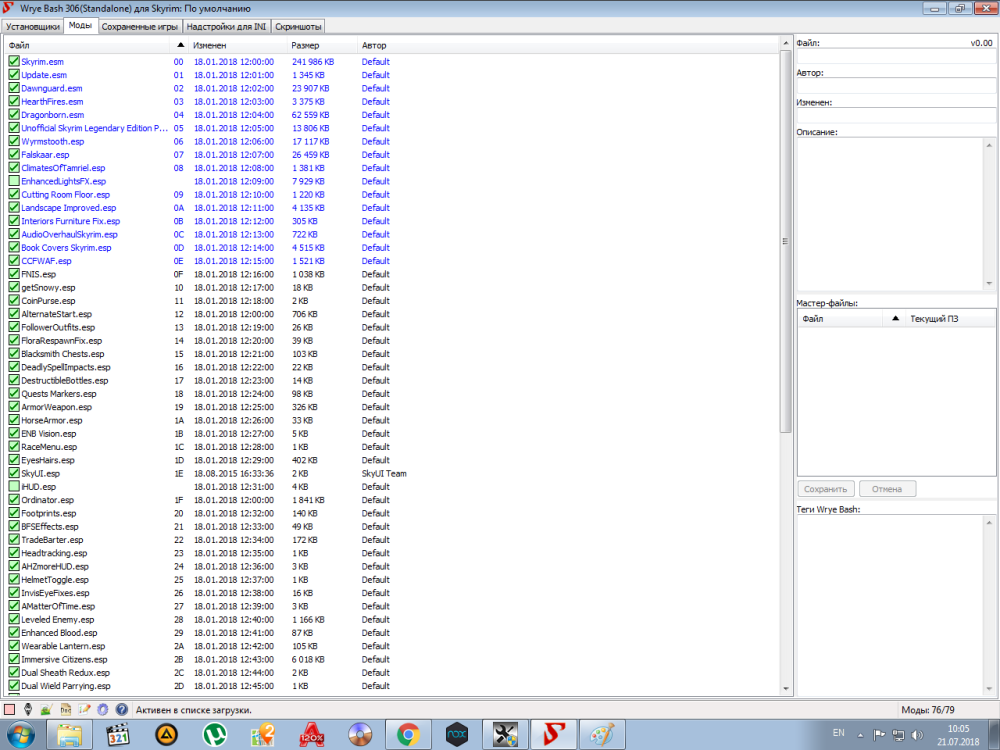This screenshot has height=750, width=1000.
Task: Click the Сохранить button
Action: 825,489
